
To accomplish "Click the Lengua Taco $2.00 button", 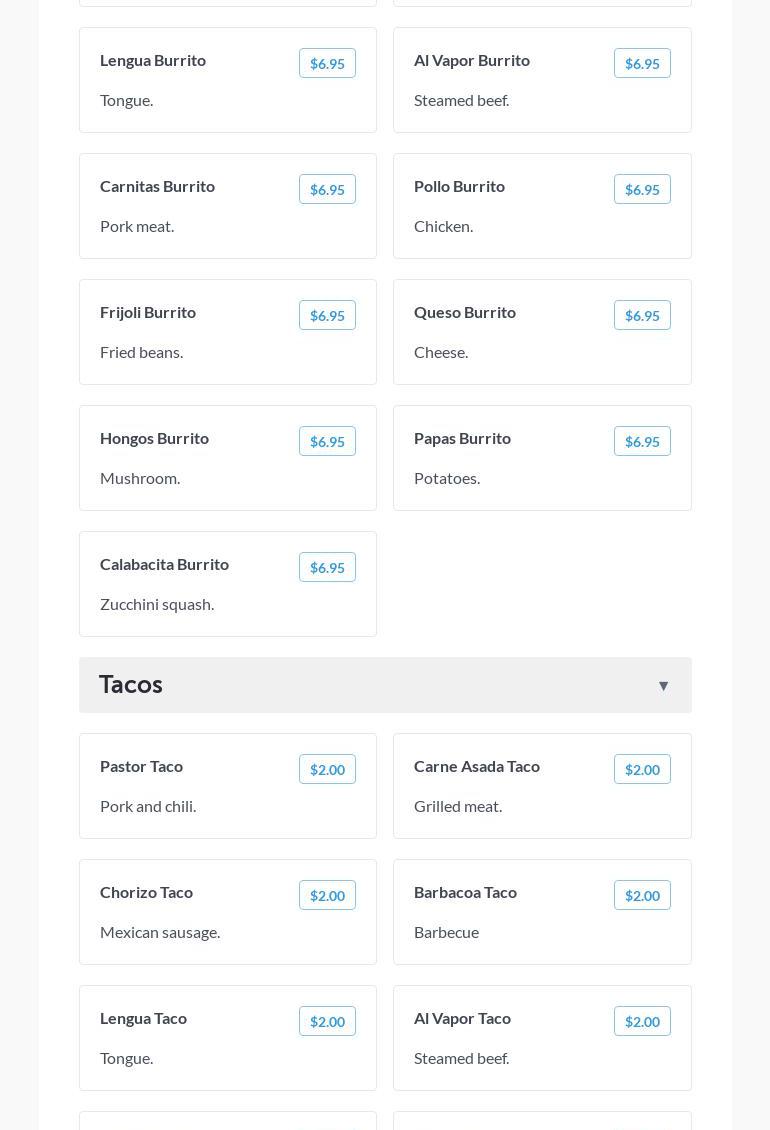I will click(x=327, y=1021).
